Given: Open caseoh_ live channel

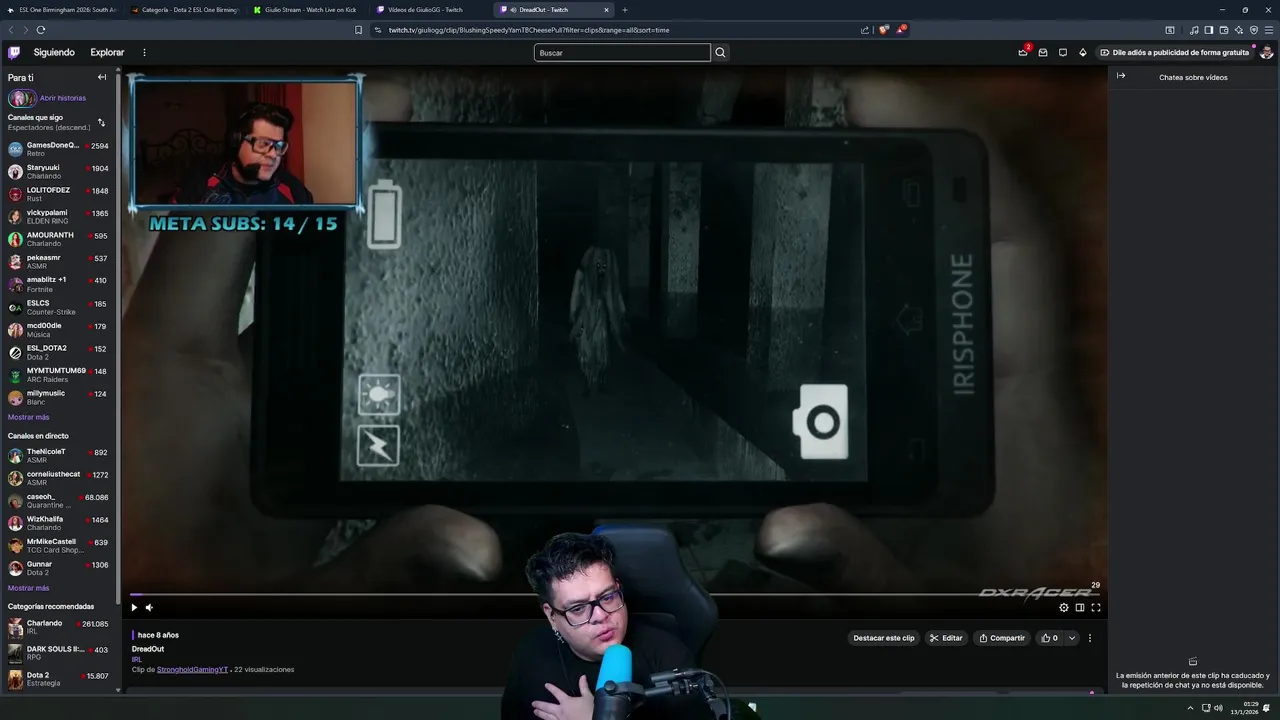Looking at the screenshot, I should 59,500.
